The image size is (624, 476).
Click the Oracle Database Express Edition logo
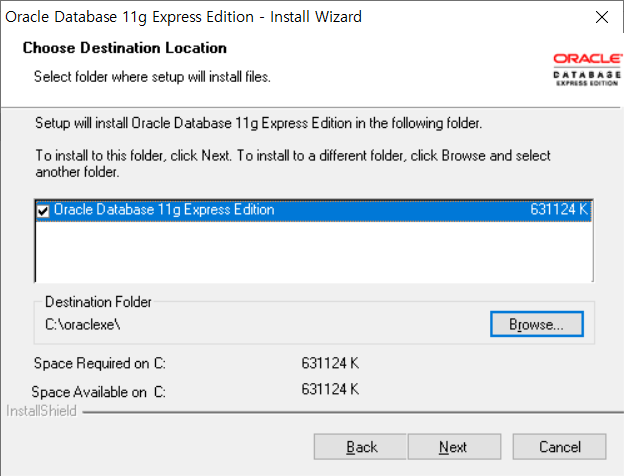[x=587, y=70]
